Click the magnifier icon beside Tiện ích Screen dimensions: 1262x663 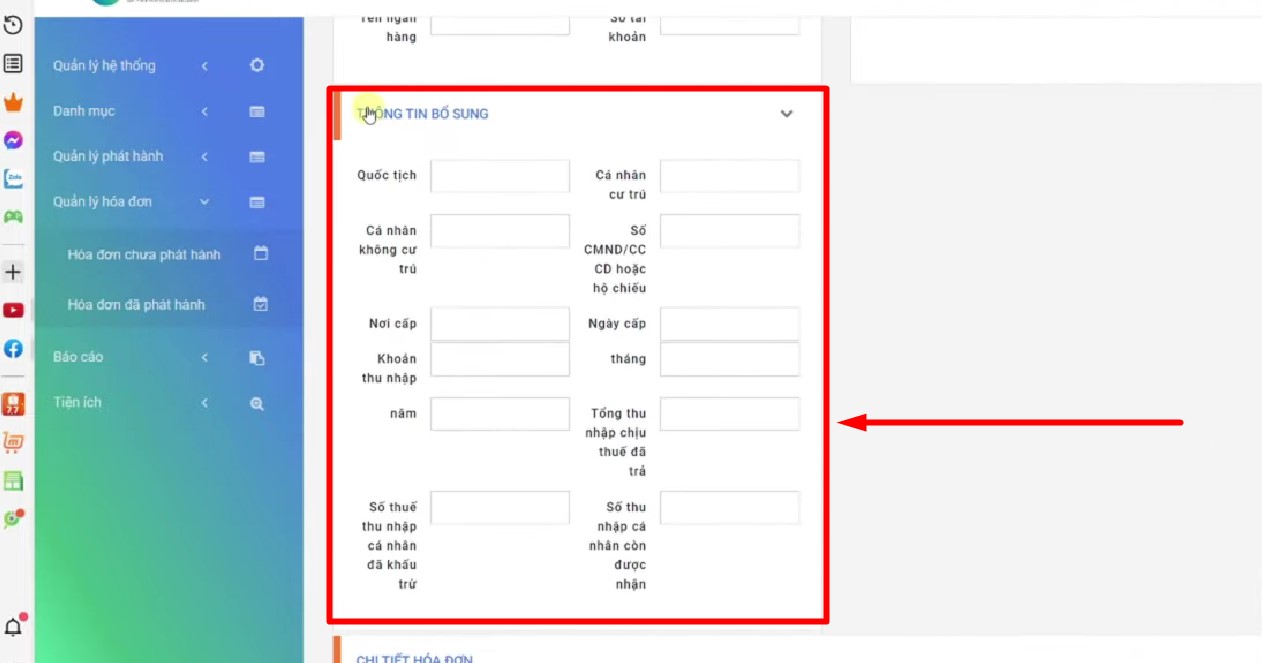click(257, 403)
